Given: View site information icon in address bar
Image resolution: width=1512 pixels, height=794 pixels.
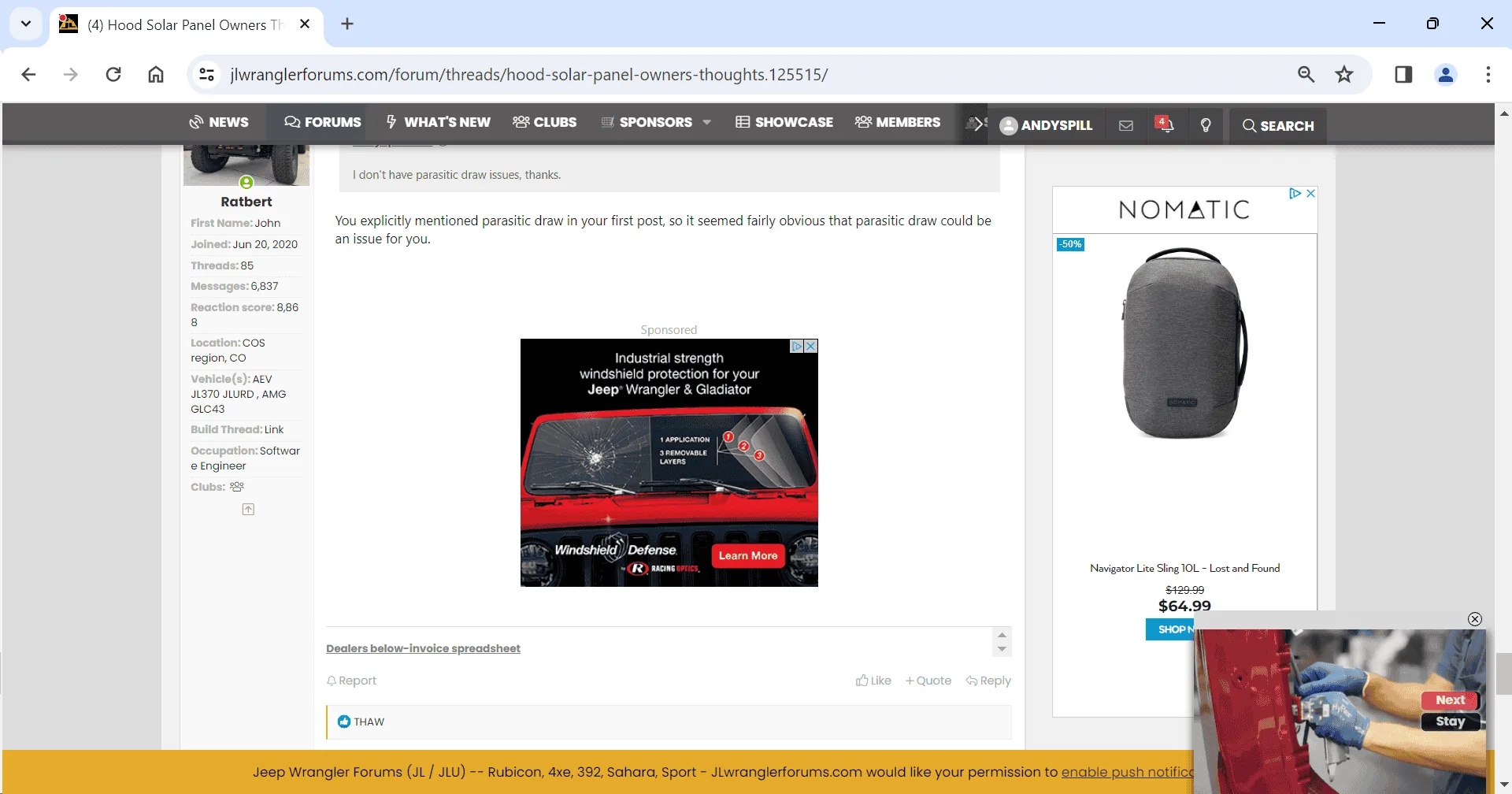Looking at the screenshot, I should 206,74.
